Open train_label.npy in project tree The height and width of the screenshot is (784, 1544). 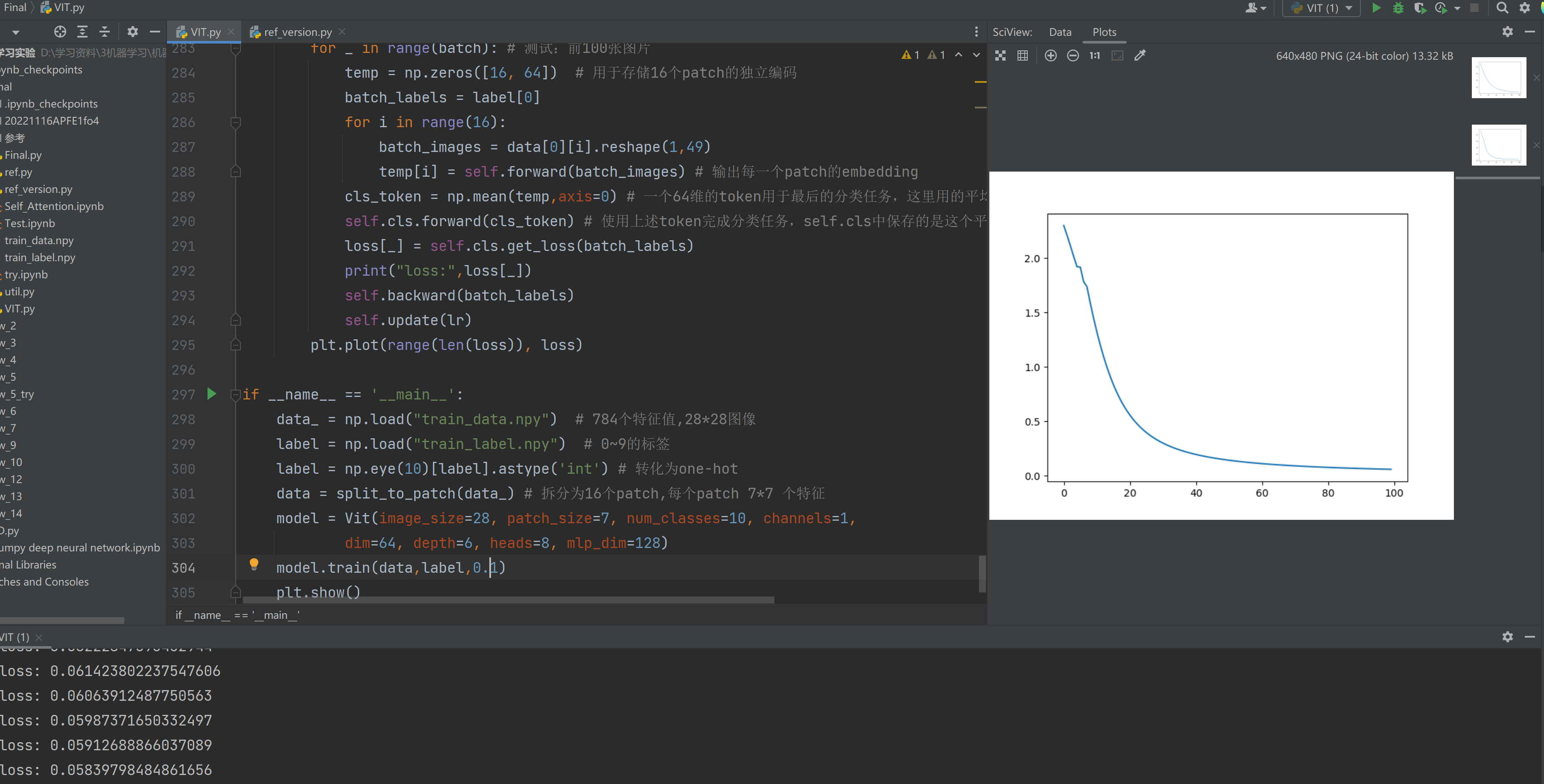click(x=40, y=257)
